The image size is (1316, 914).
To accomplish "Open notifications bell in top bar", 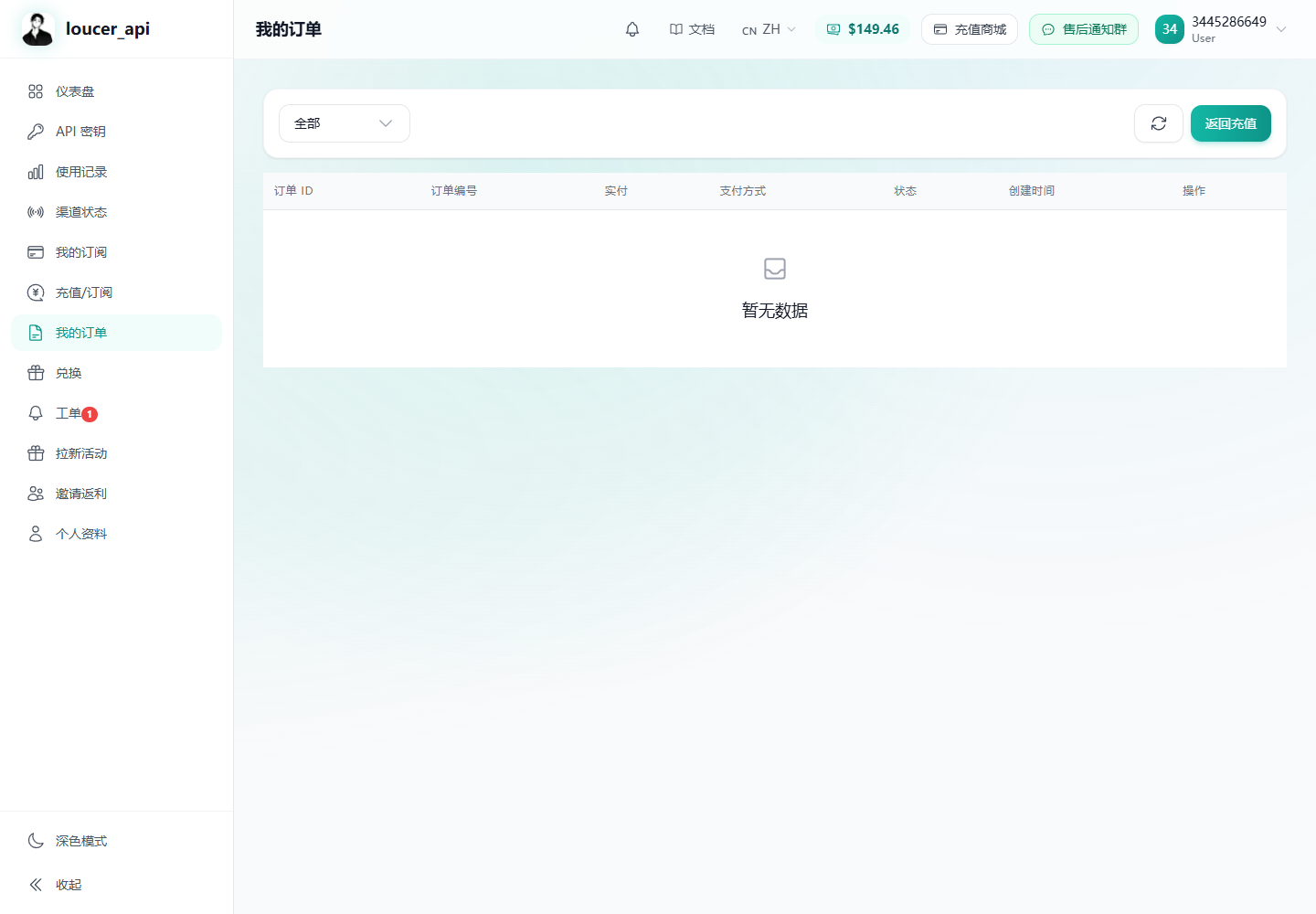I will [632, 29].
